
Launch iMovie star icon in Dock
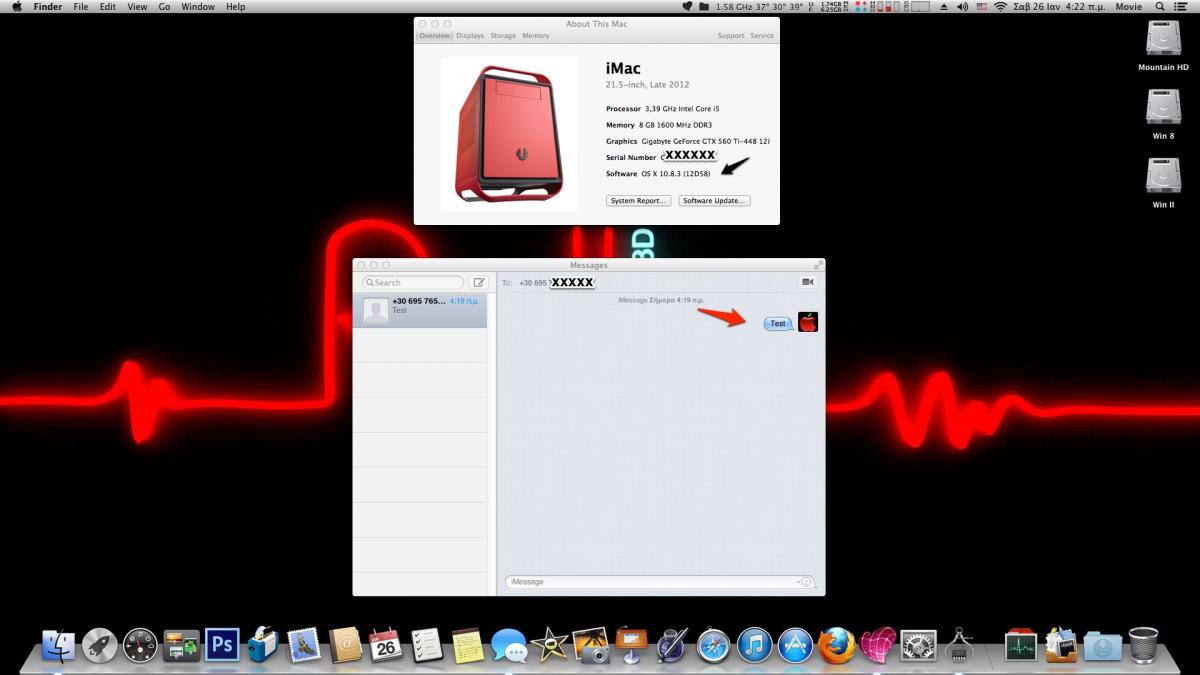click(550, 645)
